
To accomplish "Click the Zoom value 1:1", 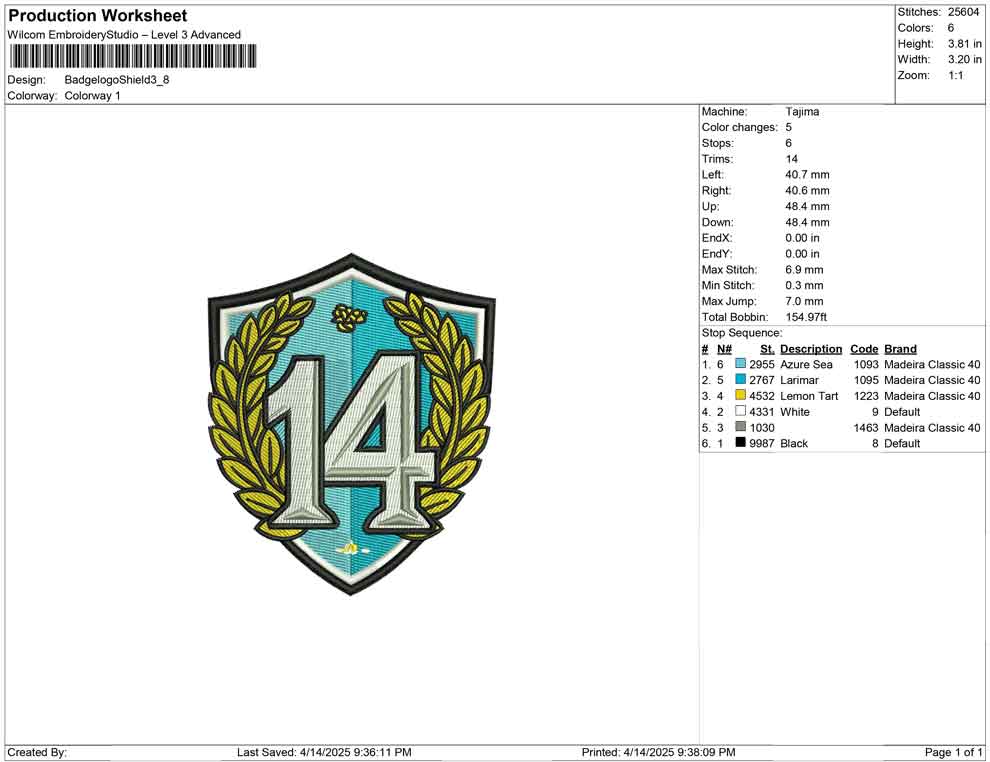I will [x=955, y=75].
